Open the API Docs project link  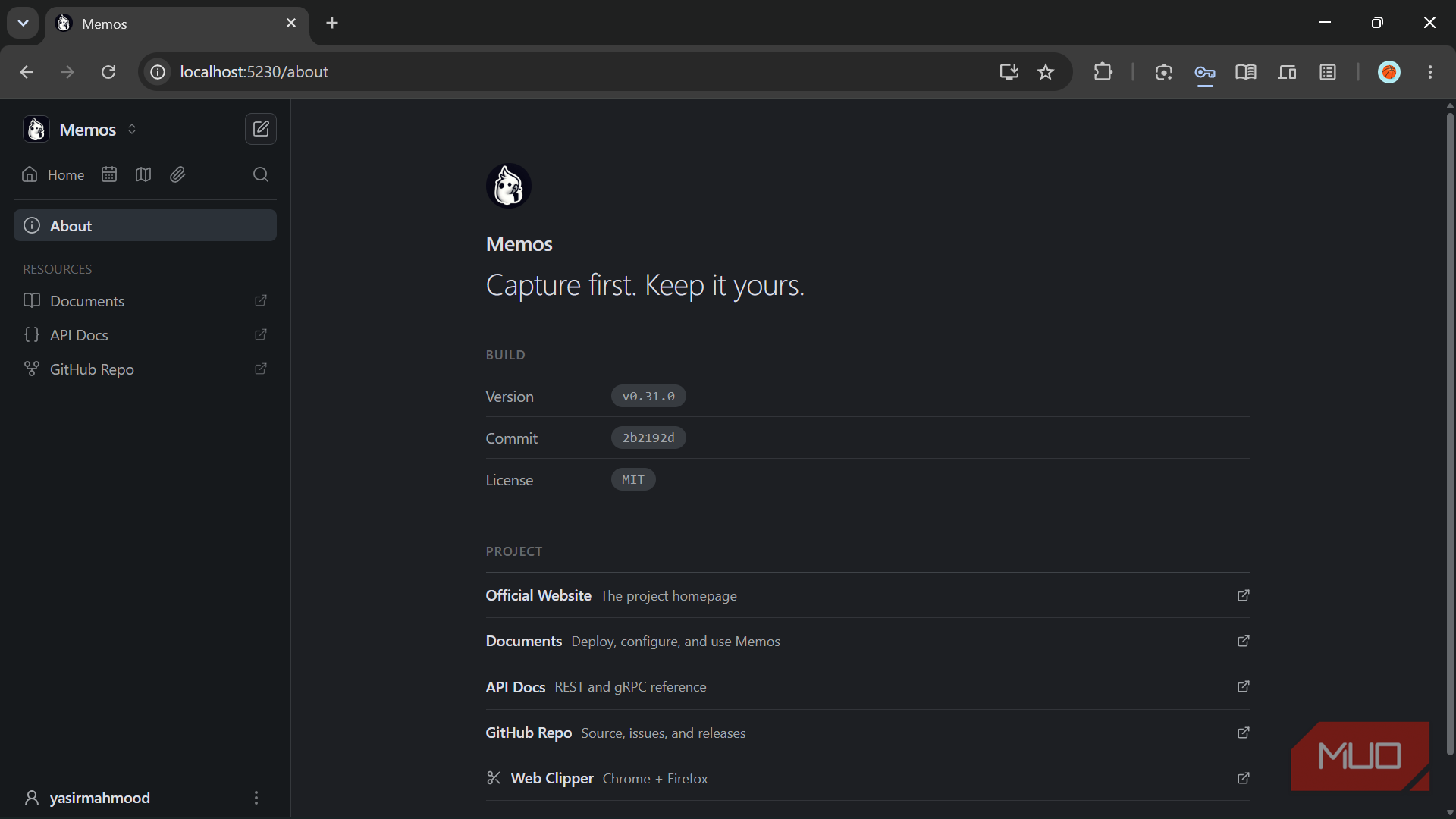tap(868, 686)
